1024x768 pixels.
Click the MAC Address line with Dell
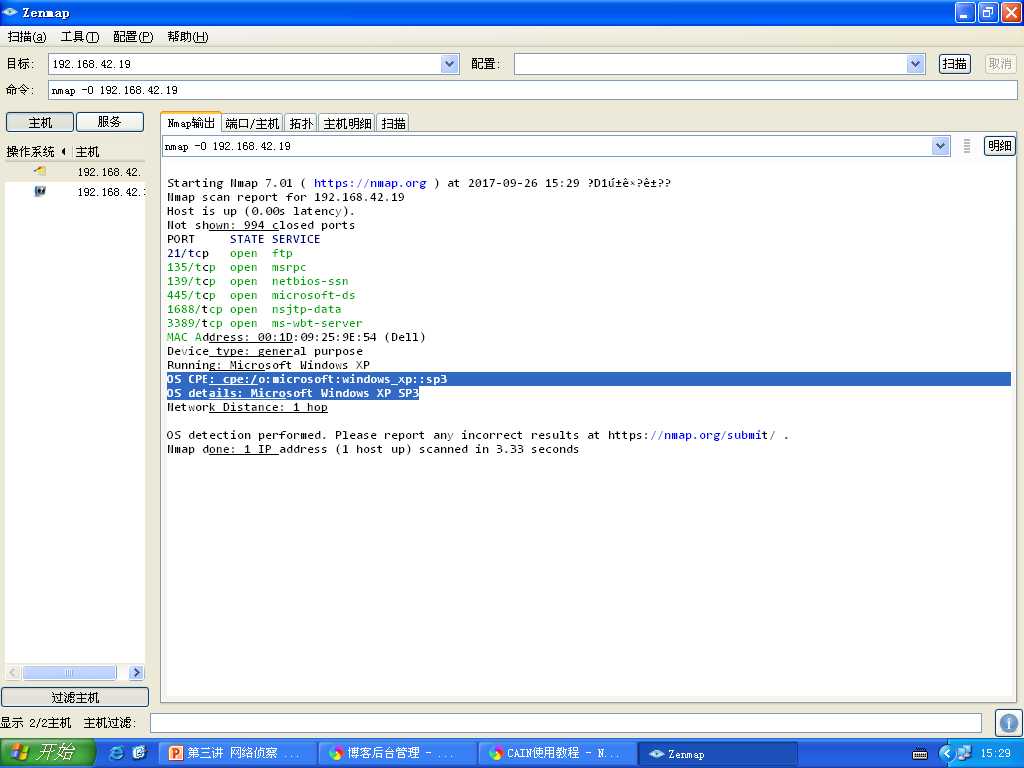tap(296, 338)
